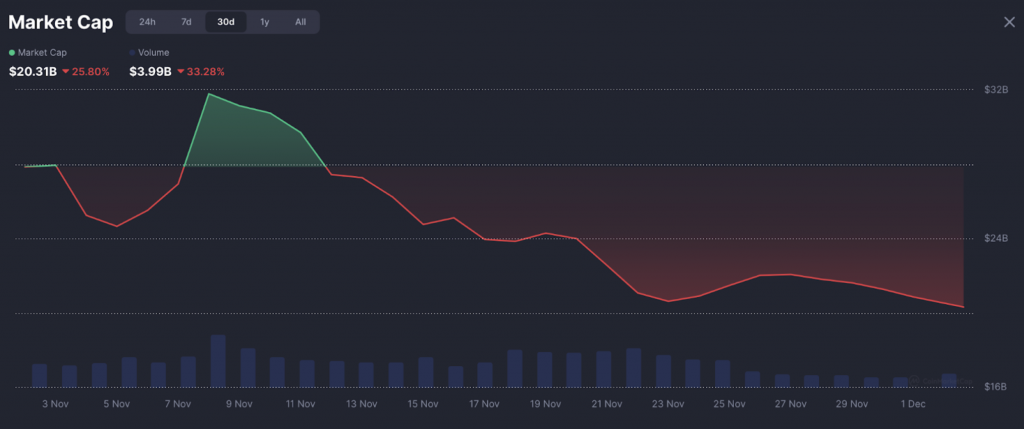The height and width of the screenshot is (429, 1024).
Task: Click the 1 Dec date label
Action: point(912,404)
